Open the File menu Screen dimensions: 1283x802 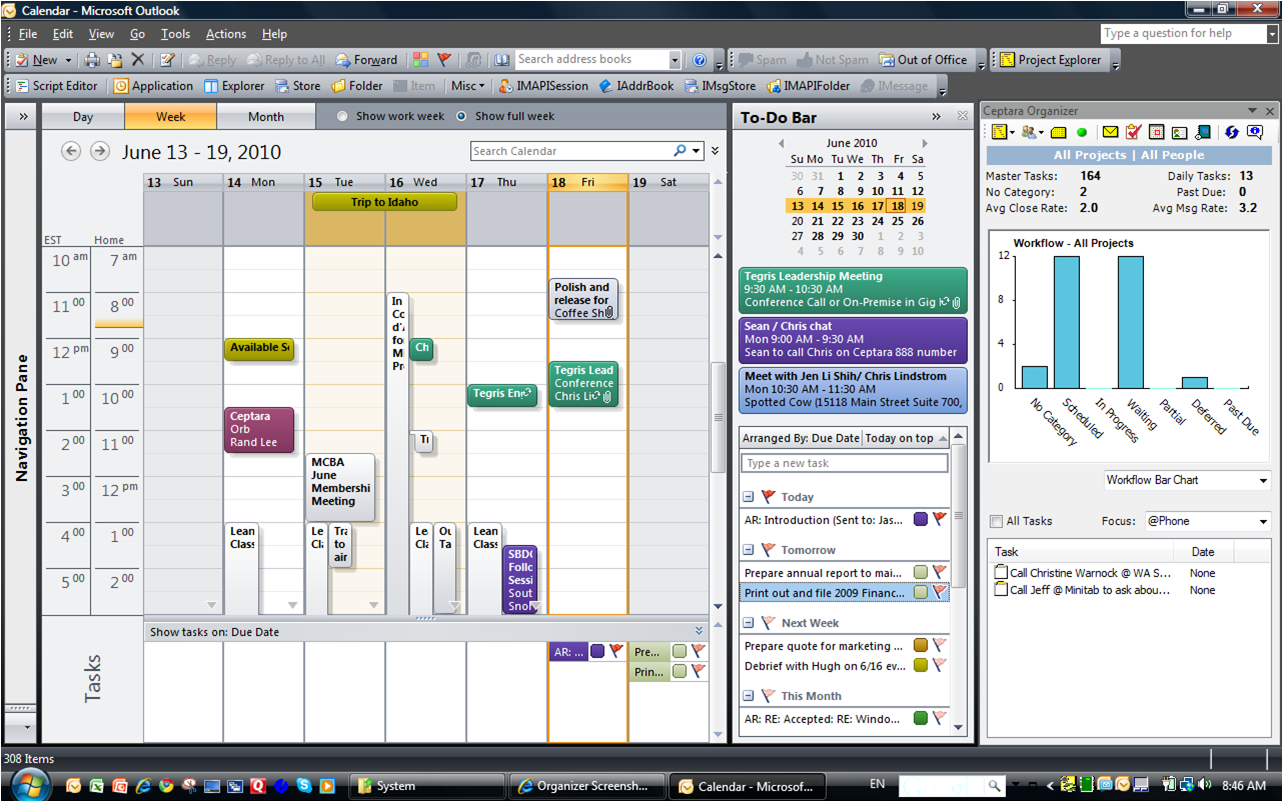pyautogui.click(x=28, y=34)
